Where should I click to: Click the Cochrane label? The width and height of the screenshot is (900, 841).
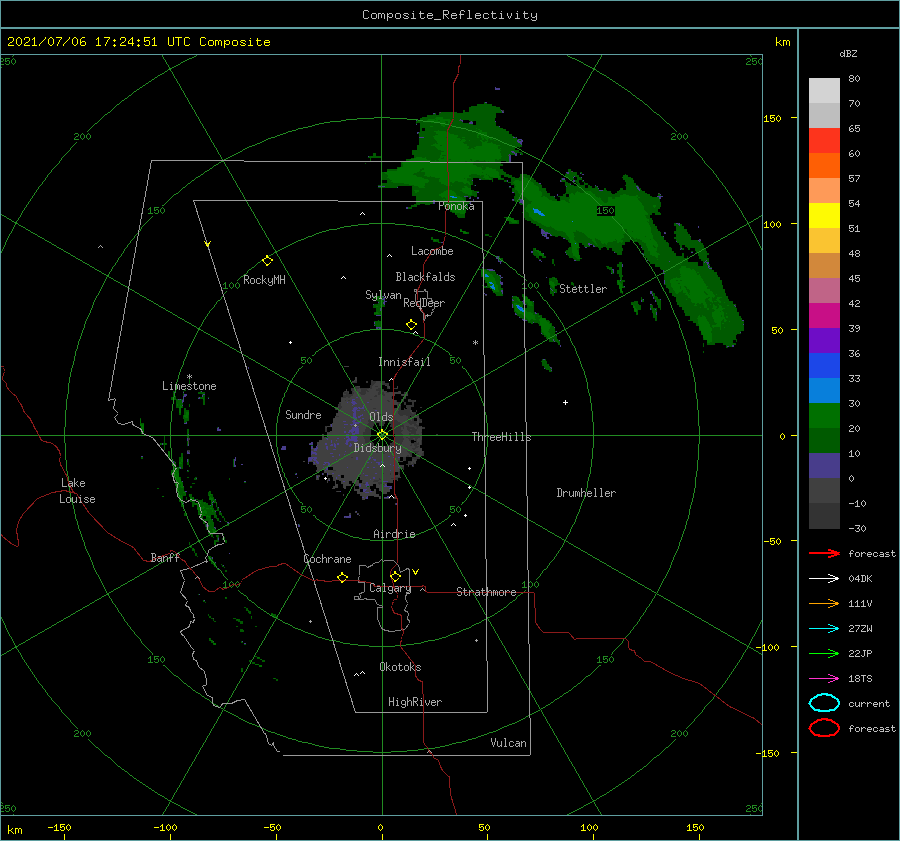coord(327,559)
